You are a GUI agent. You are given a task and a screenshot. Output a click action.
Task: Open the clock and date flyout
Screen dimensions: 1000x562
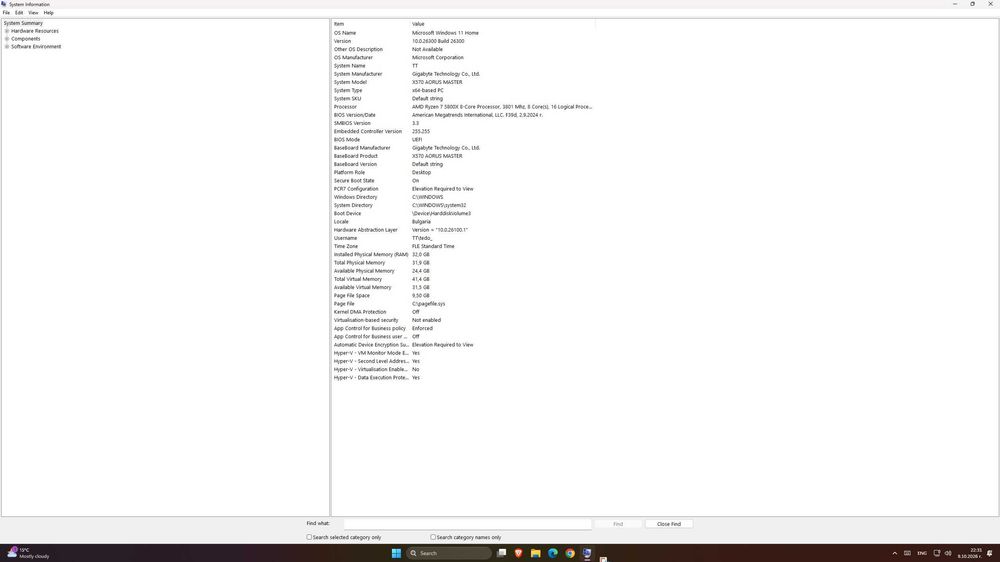point(970,553)
